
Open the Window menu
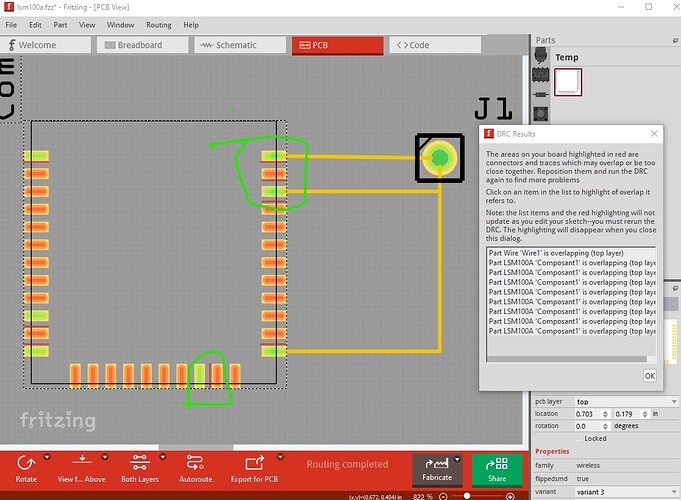[x=120, y=25]
